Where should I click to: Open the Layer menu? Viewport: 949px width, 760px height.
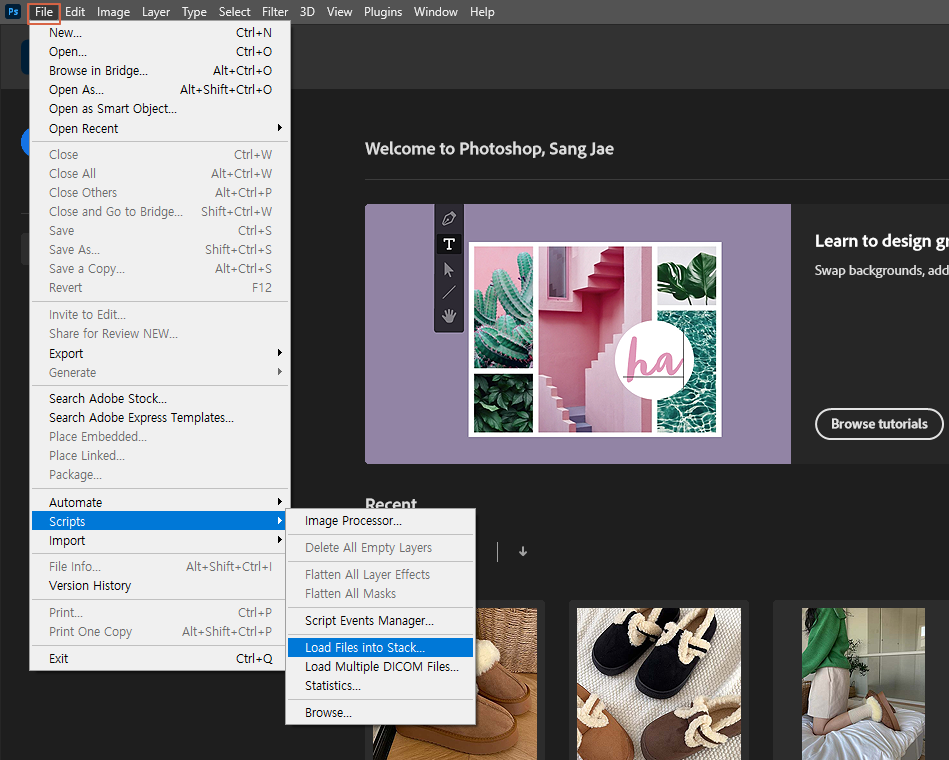156,11
